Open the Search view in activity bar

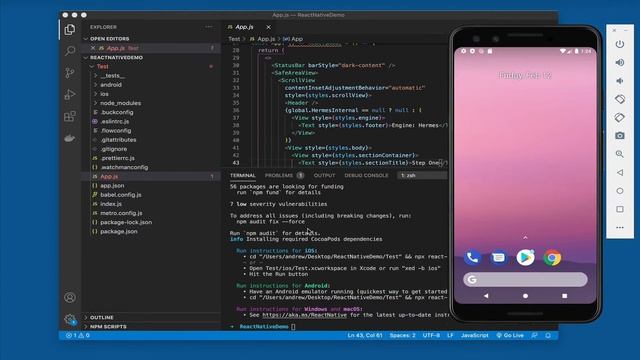70,51
